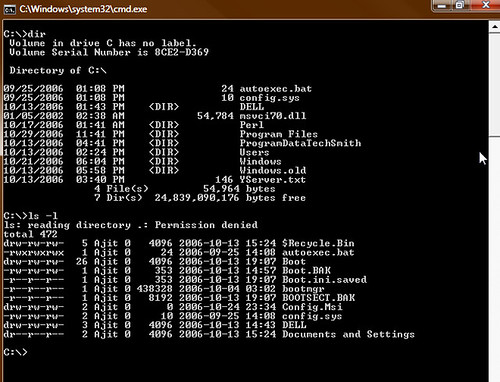Click the Users directory entry

tap(254, 152)
